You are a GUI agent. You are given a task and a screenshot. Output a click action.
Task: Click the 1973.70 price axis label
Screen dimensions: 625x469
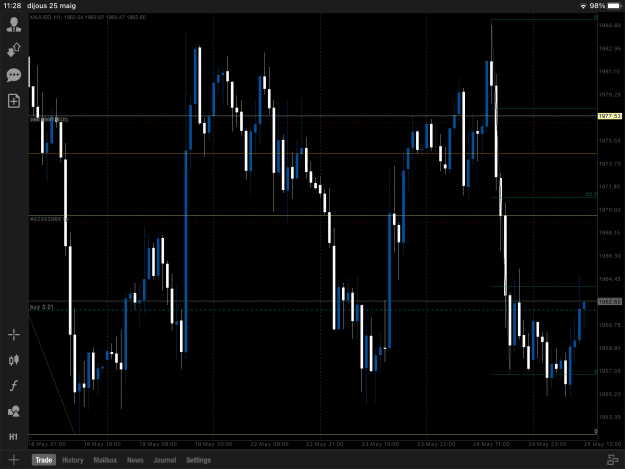(609, 163)
